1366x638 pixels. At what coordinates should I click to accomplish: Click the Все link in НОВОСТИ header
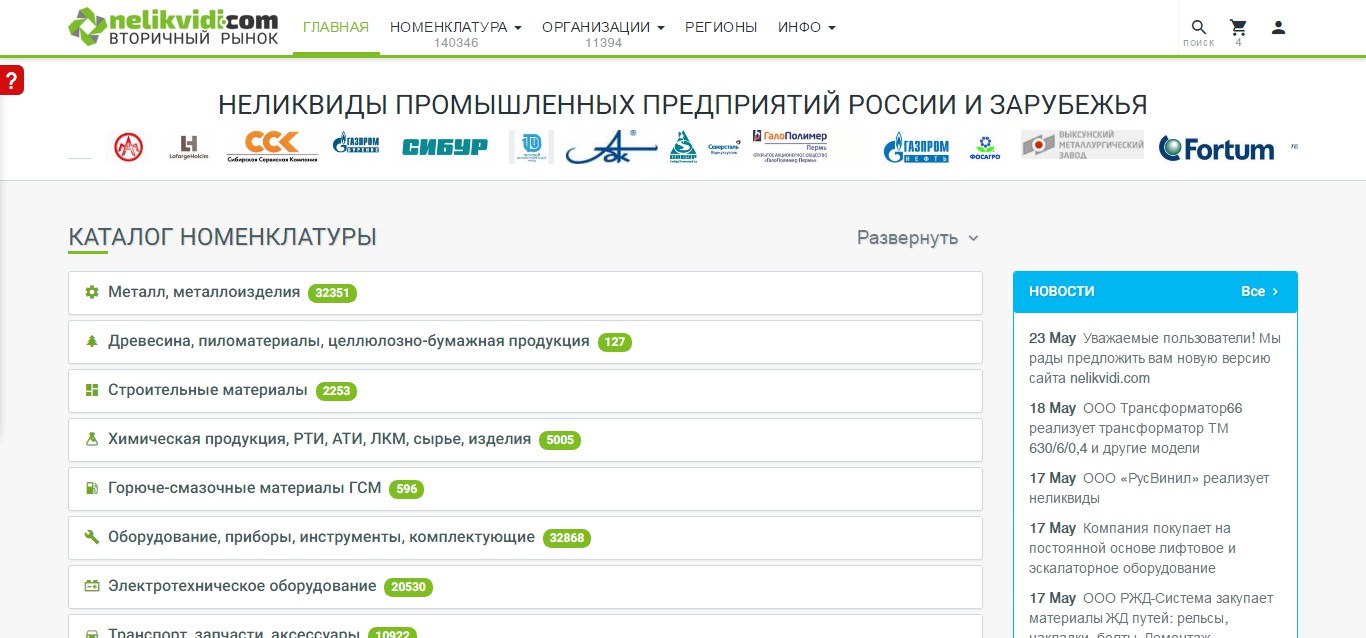pos(1260,292)
